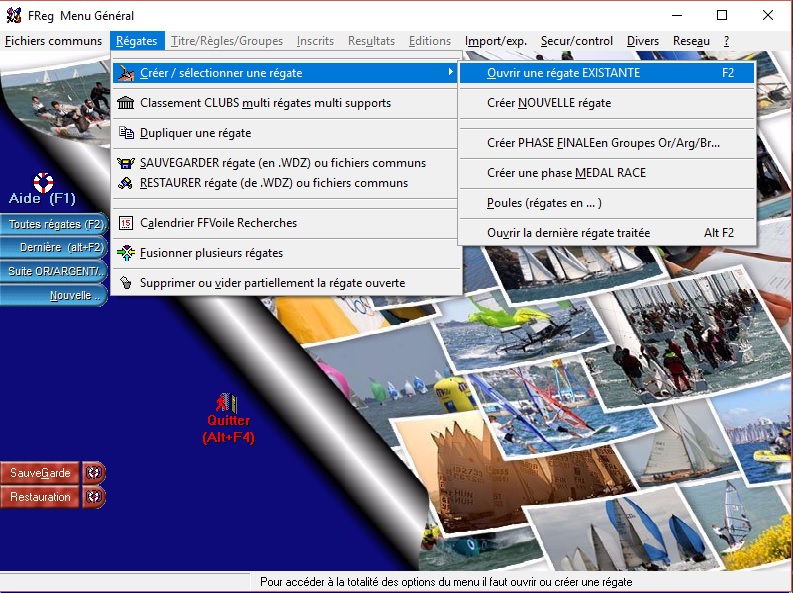The height and width of the screenshot is (593, 793).
Task: Click the status bar message about opening a régate
Action: tap(446, 582)
